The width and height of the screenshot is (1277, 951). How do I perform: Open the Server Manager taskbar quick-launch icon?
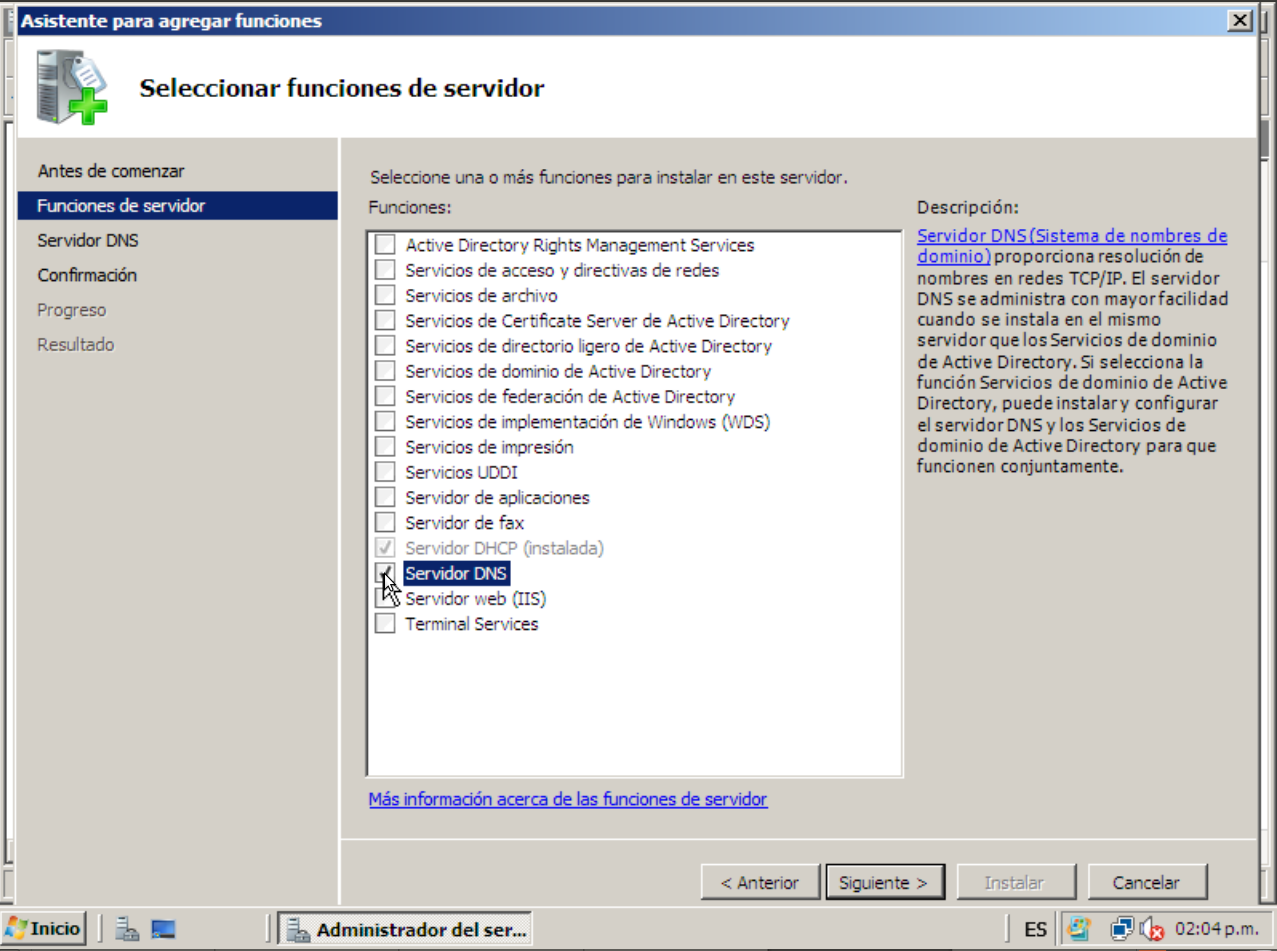tap(127, 930)
